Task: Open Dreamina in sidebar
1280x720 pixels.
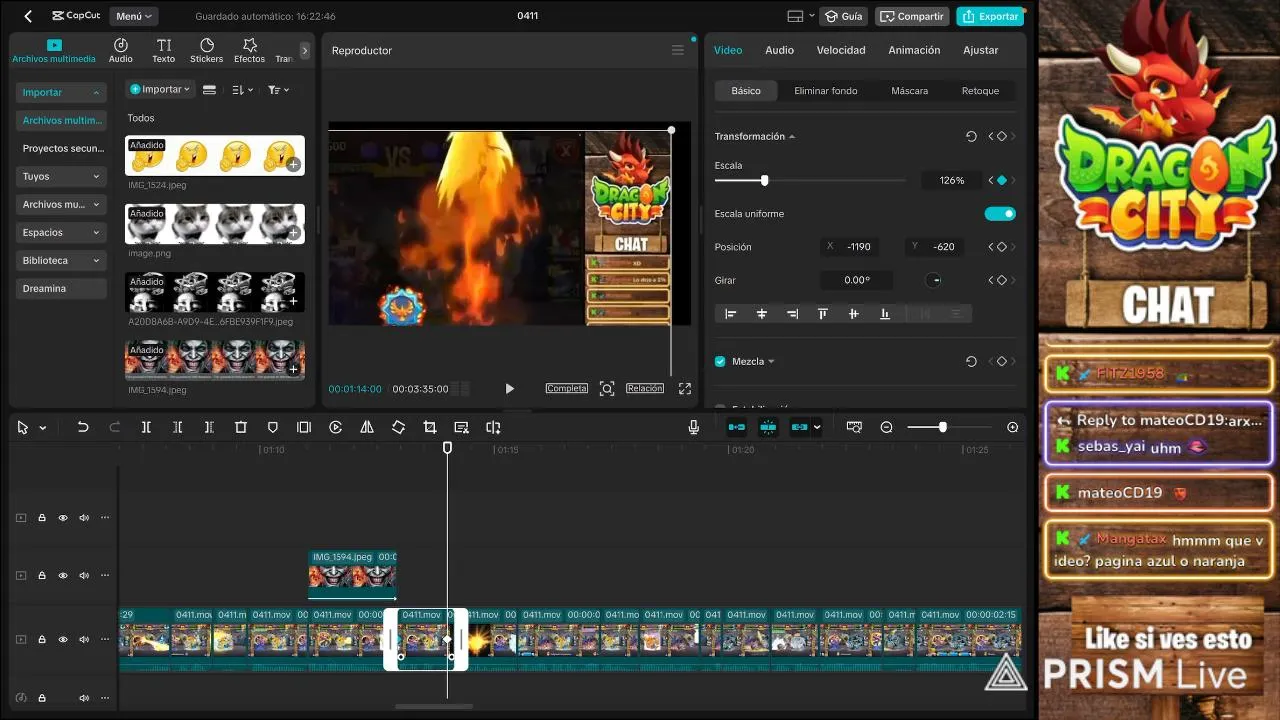Action: coord(61,288)
